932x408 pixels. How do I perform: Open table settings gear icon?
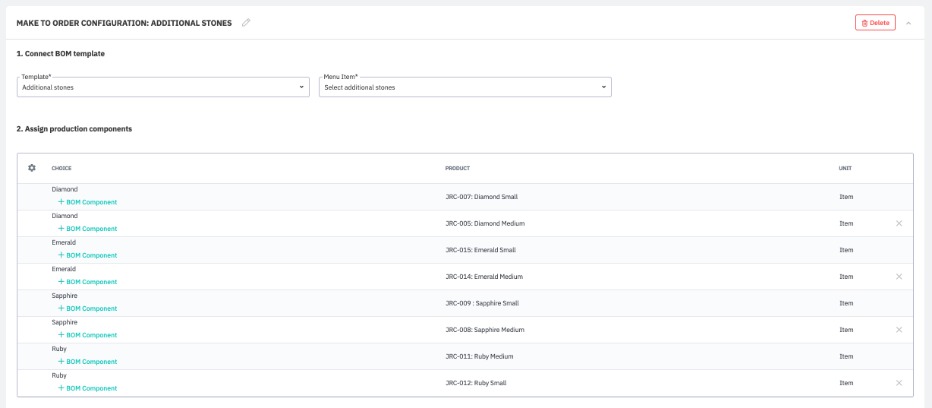(32, 168)
